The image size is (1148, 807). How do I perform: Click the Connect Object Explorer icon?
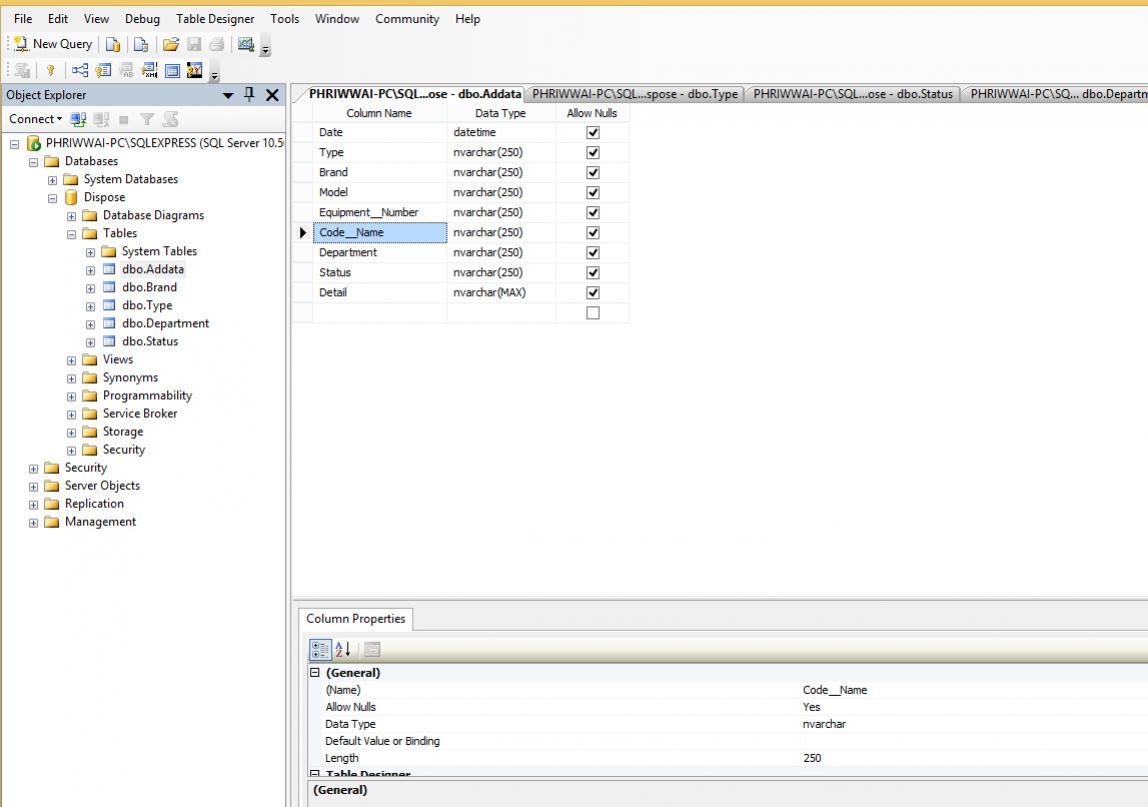coord(79,119)
